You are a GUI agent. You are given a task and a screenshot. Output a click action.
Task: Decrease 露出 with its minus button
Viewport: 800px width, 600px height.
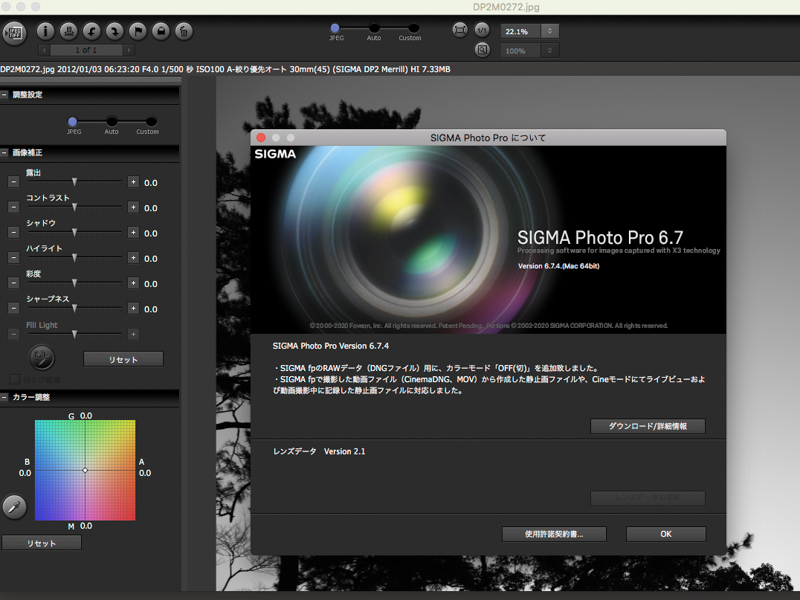point(14,182)
